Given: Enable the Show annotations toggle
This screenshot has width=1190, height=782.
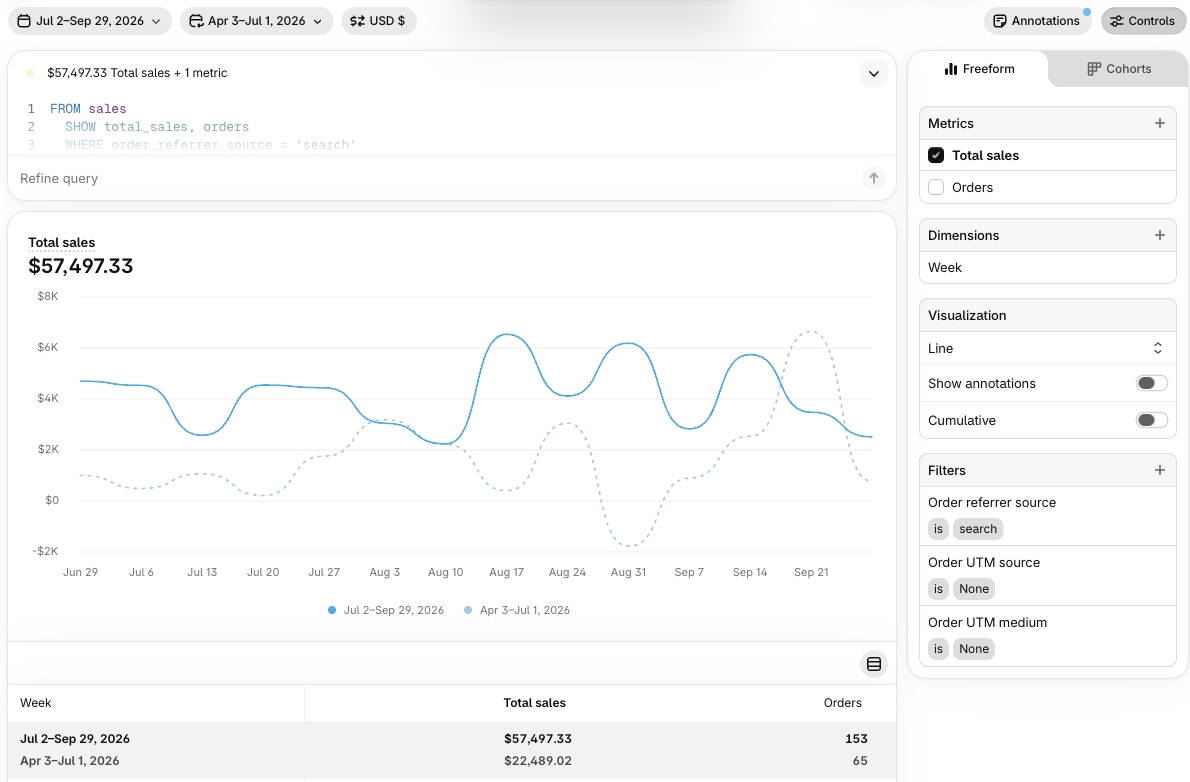Looking at the screenshot, I should point(1151,383).
